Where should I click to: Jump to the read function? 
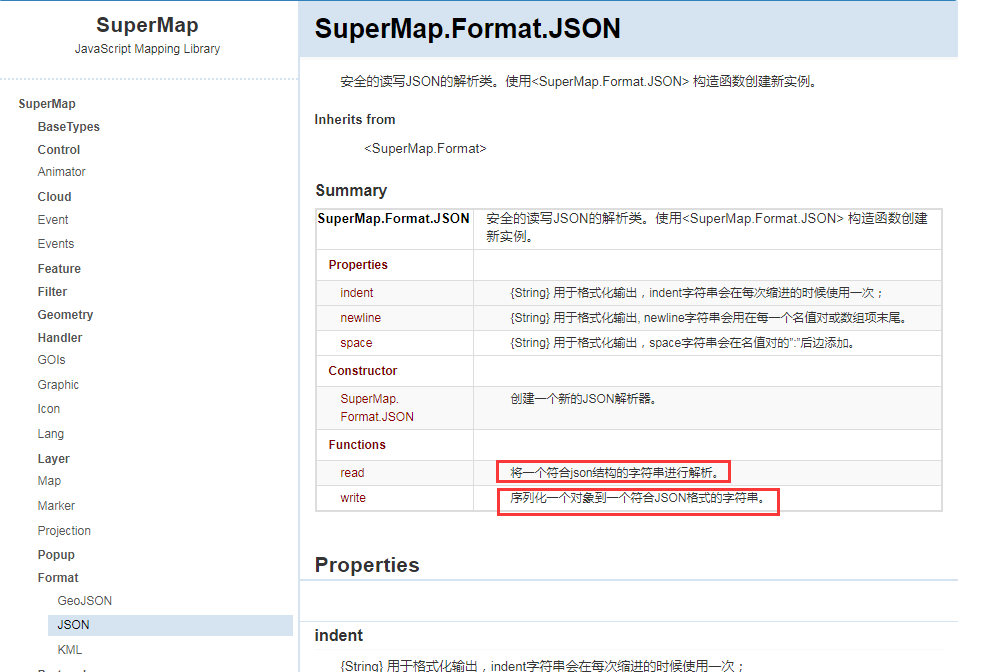pos(352,473)
